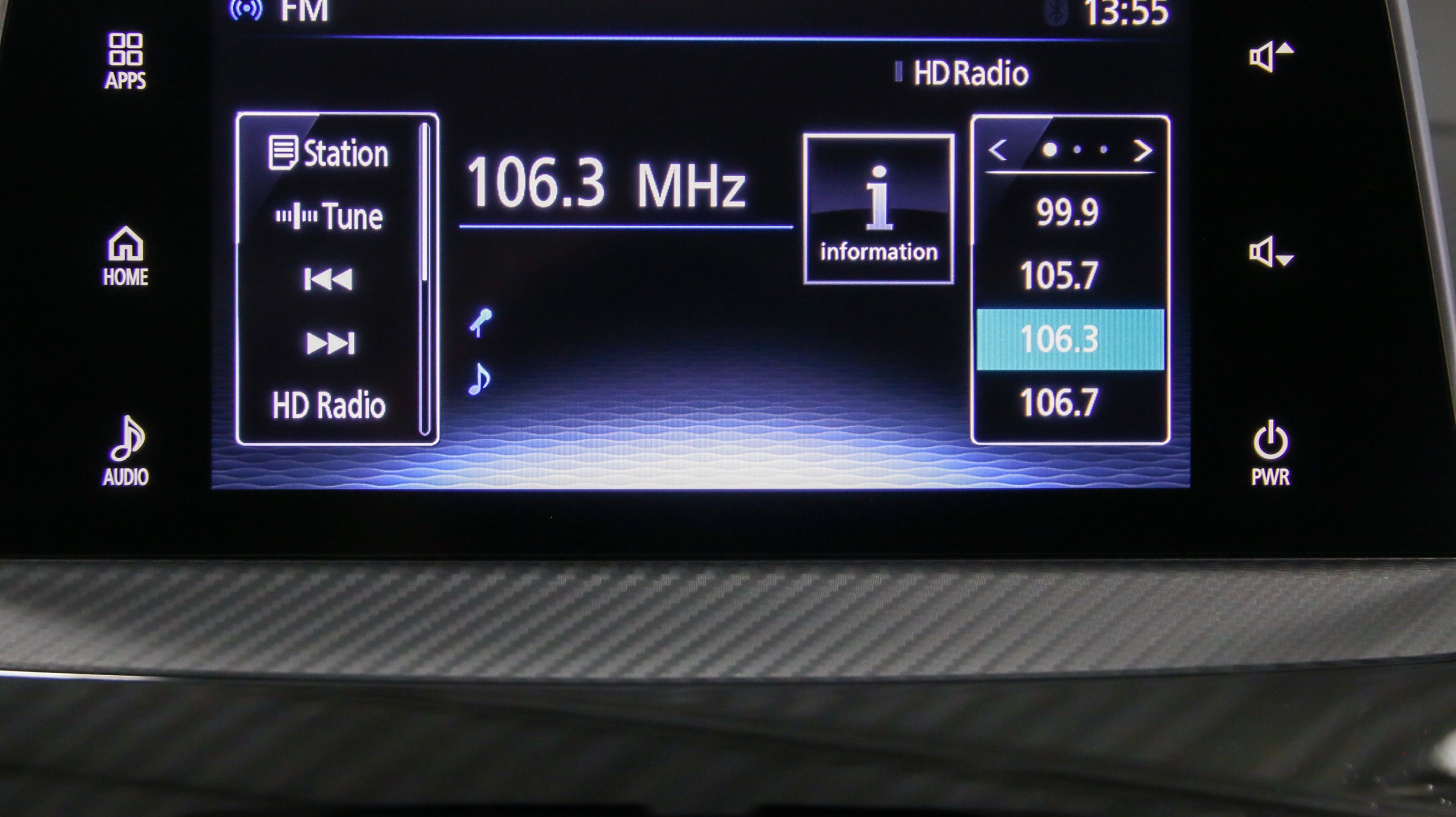Skip to next station
This screenshot has width=1456, height=817.
[x=330, y=343]
